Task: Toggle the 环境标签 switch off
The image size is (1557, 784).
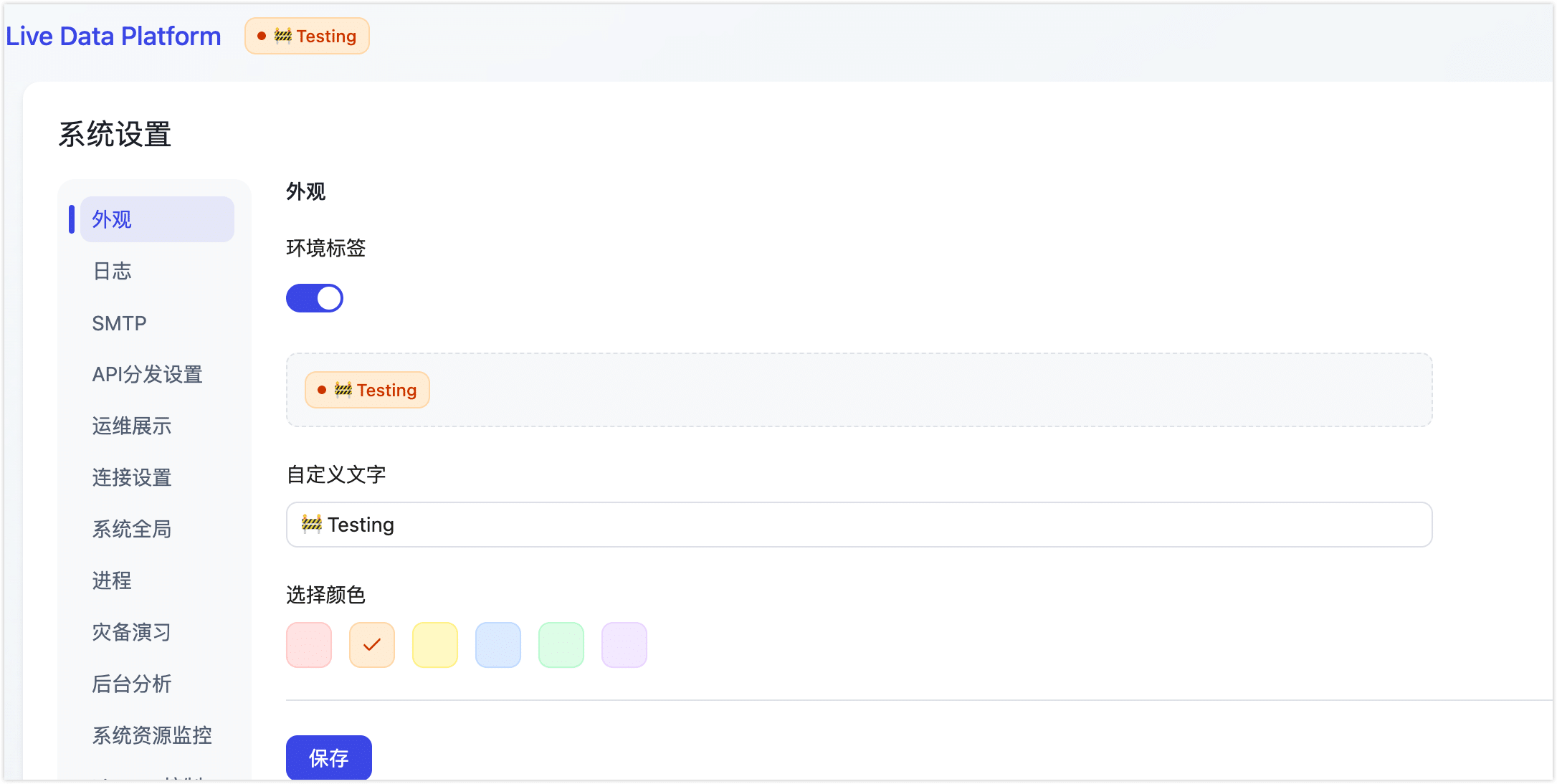Action: coord(314,298)
